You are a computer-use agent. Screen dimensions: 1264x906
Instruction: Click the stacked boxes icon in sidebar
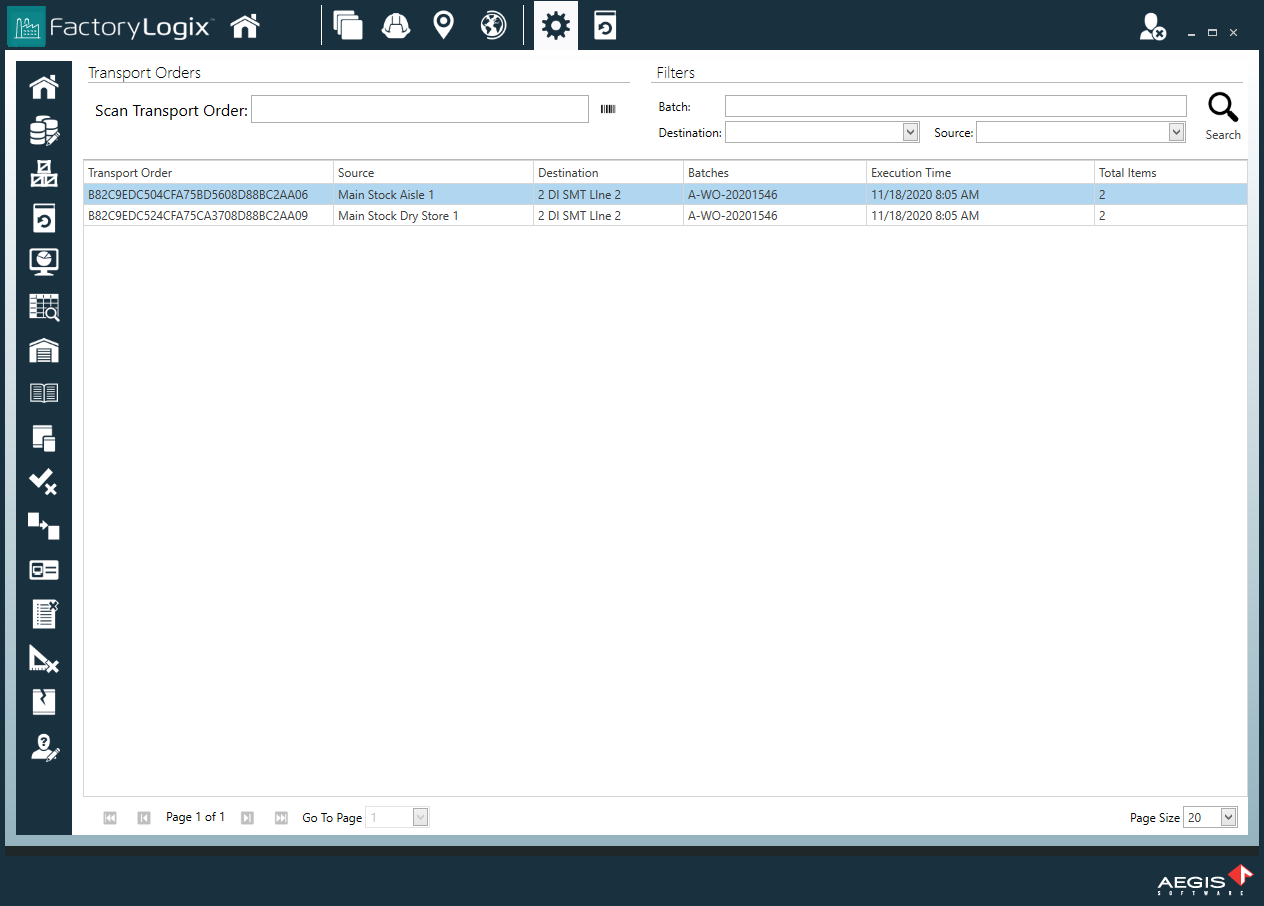click(x=44, y=174)
